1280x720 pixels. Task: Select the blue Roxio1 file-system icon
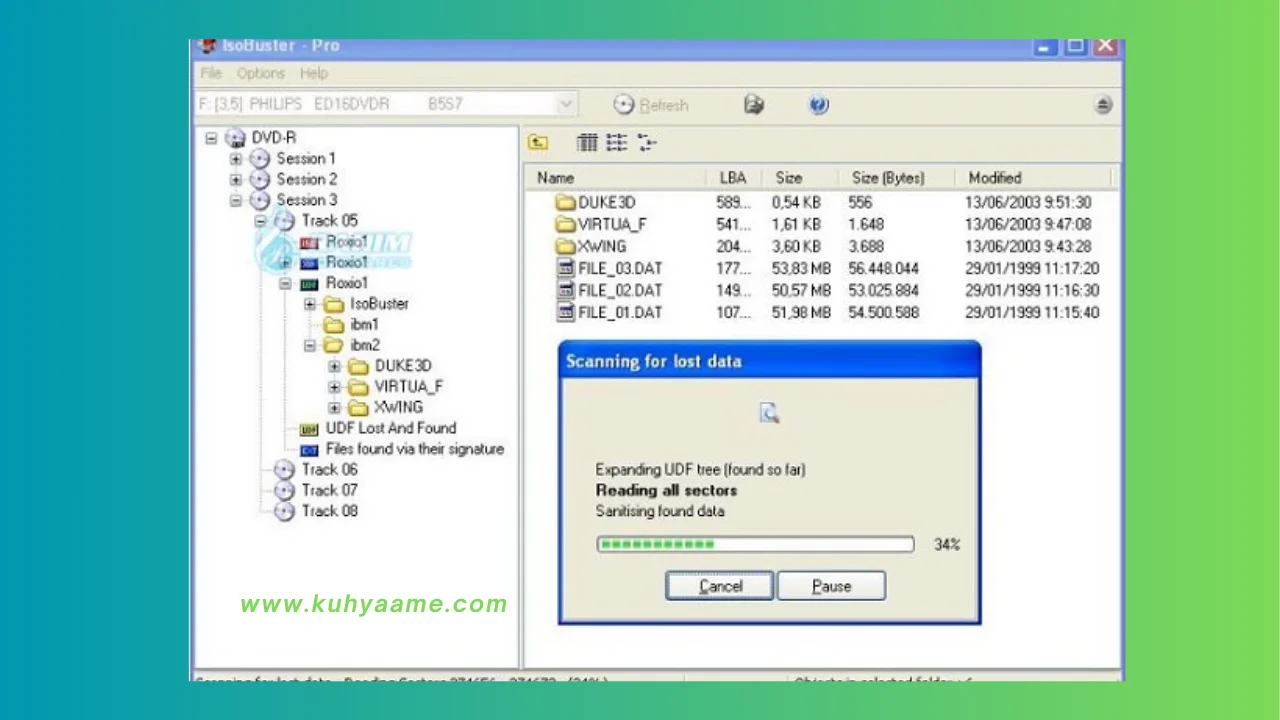pyautogui.click(x=309, y=263)
